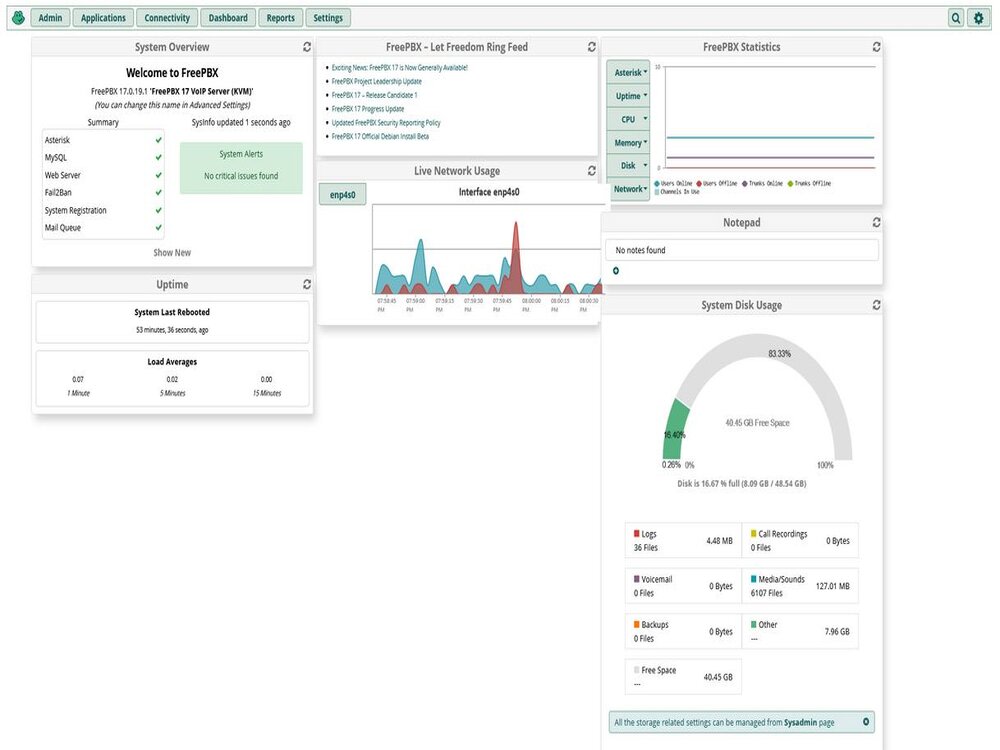Image resolution: width=1000 pixels, height=750 pixels.
Task: Click the red Logs color swatch
Action: click(x=636, y=533)
